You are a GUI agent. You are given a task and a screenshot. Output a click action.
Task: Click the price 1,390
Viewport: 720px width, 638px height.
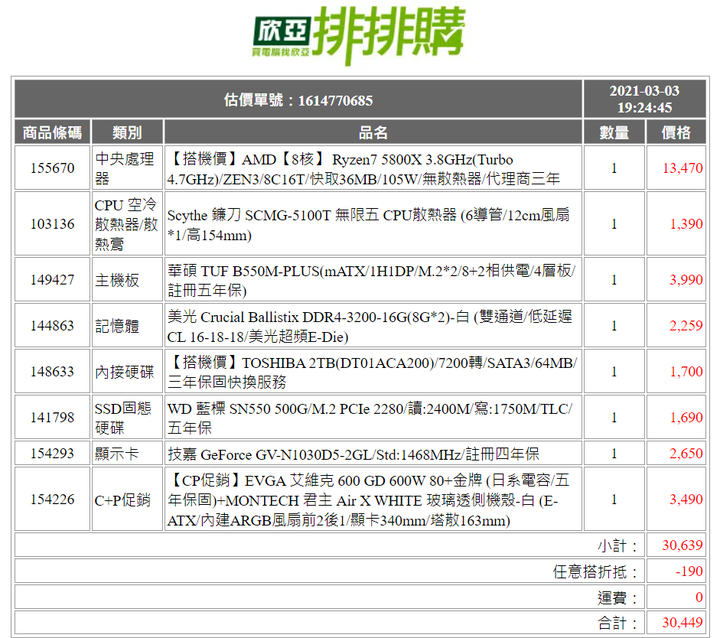point(686,224)
